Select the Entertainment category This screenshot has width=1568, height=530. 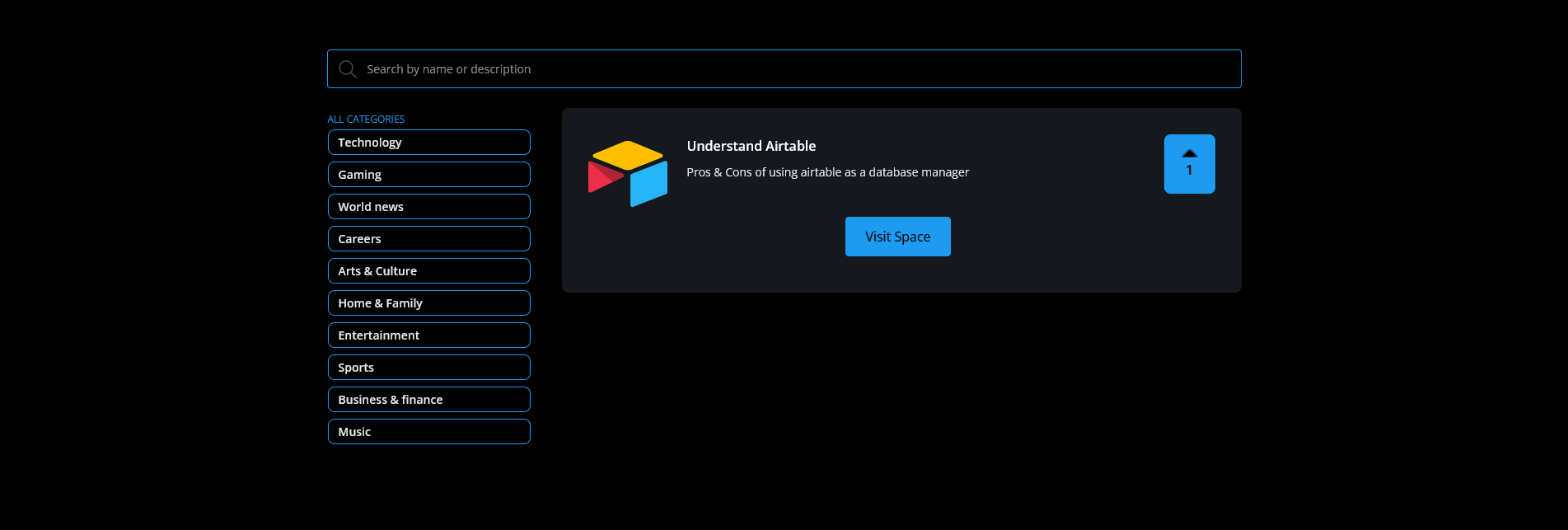[x=429, y=335]
